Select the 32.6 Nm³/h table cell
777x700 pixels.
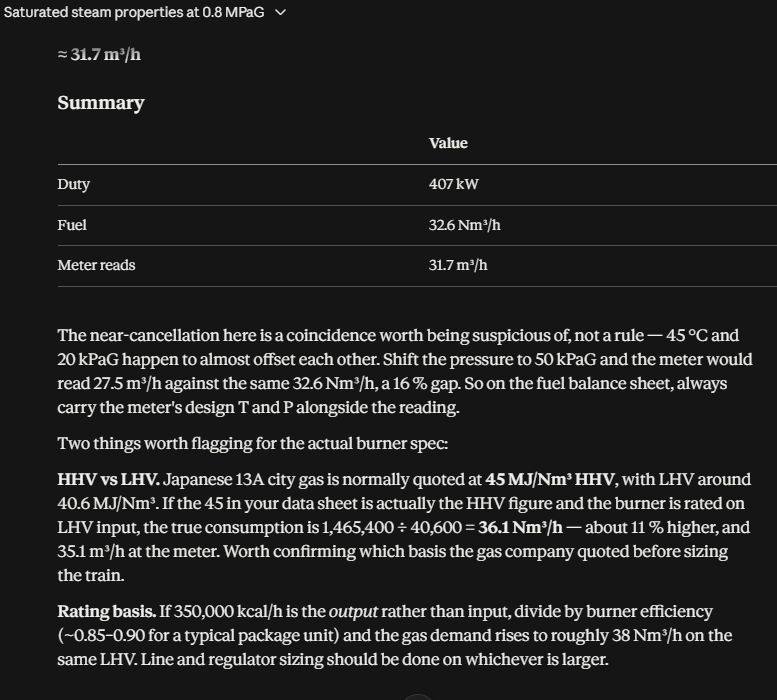point(464,225)
